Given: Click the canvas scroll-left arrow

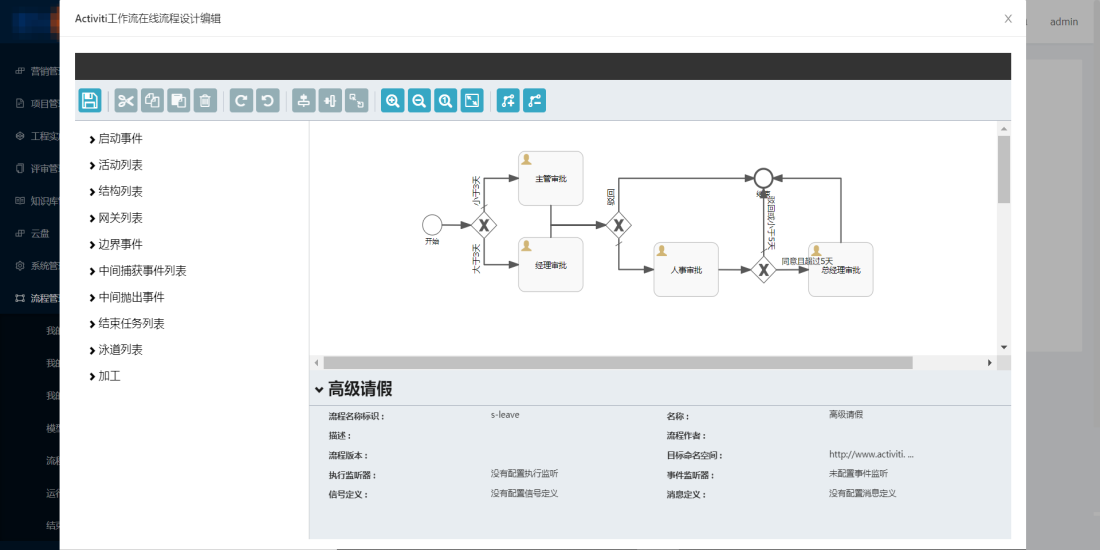Looking at the screenshot, I should 316,363.
